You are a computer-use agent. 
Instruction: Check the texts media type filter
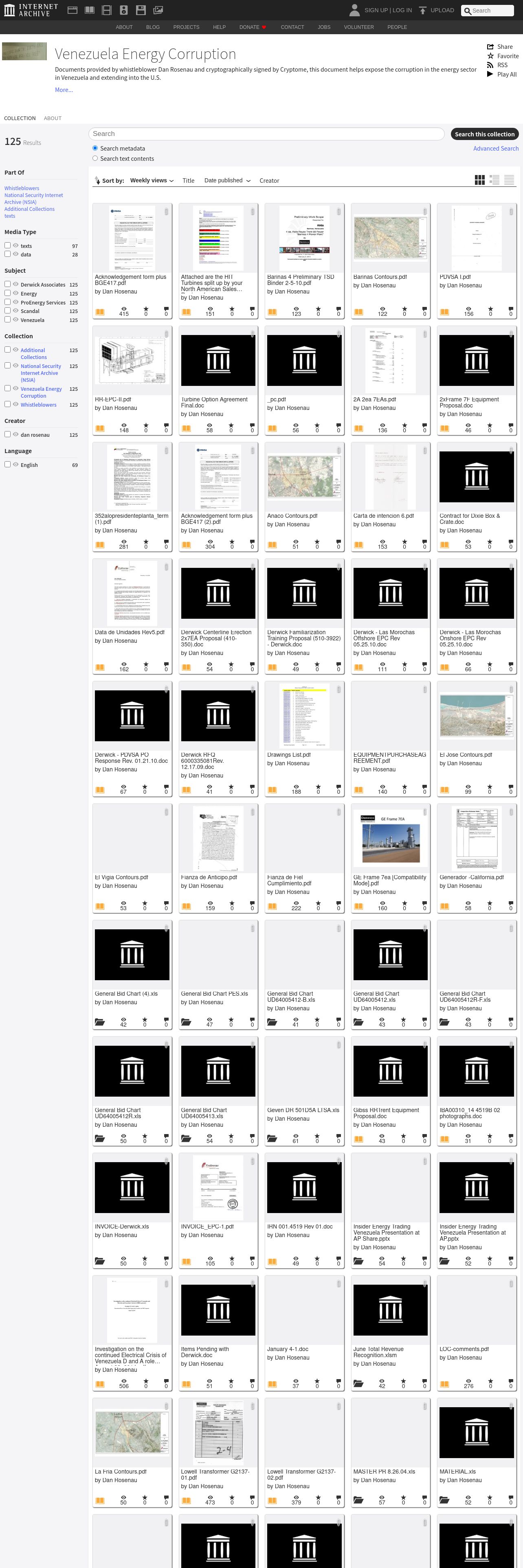[x=7, y=245]
